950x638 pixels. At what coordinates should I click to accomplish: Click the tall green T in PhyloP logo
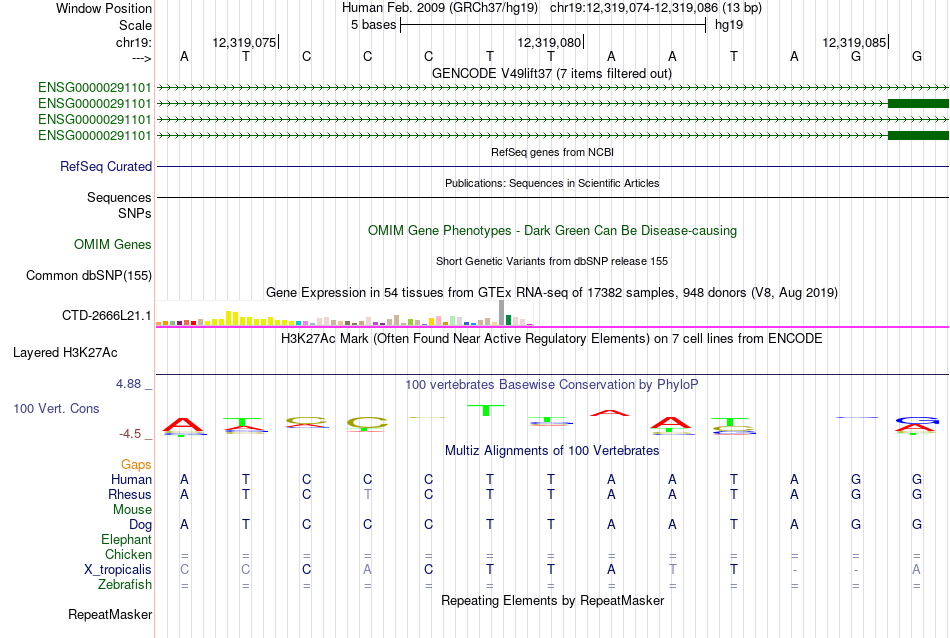point(486,410)
